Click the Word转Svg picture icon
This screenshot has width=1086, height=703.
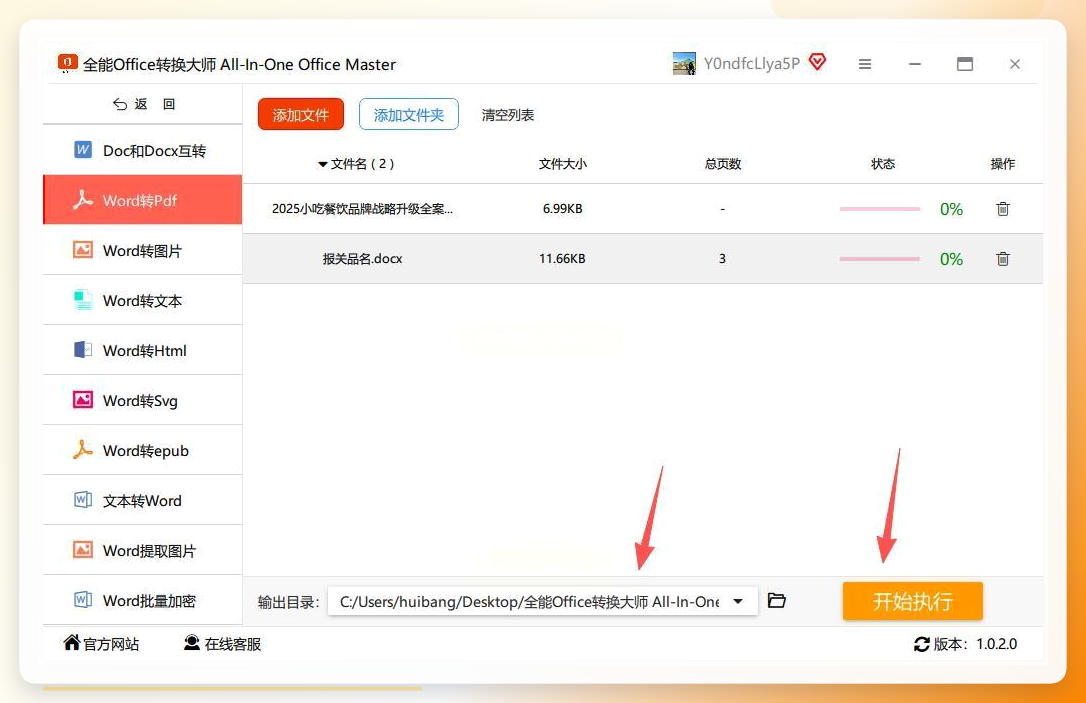(x=82, y=400)
